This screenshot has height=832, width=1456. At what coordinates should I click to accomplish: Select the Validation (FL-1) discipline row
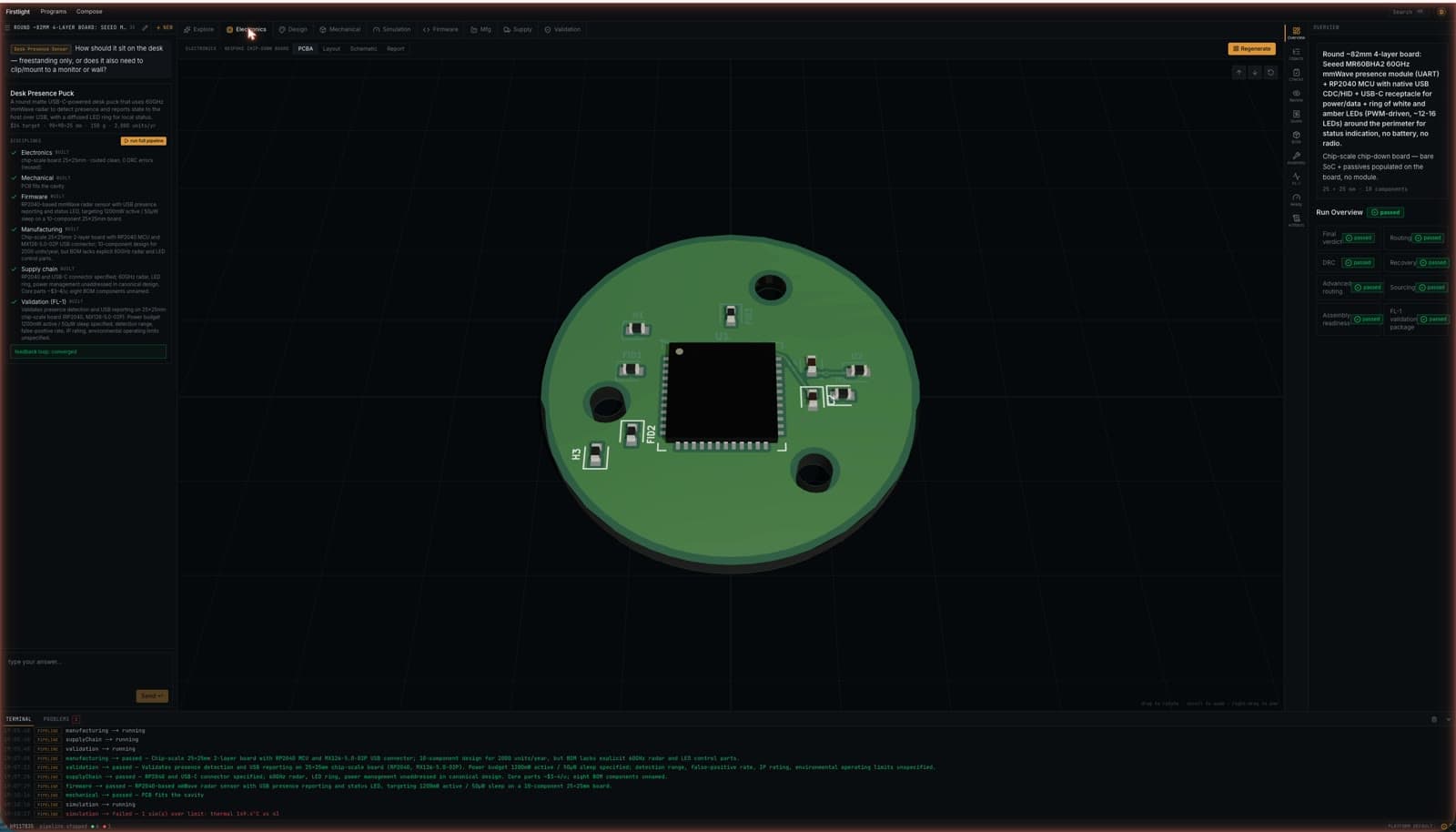coord(88,319)
